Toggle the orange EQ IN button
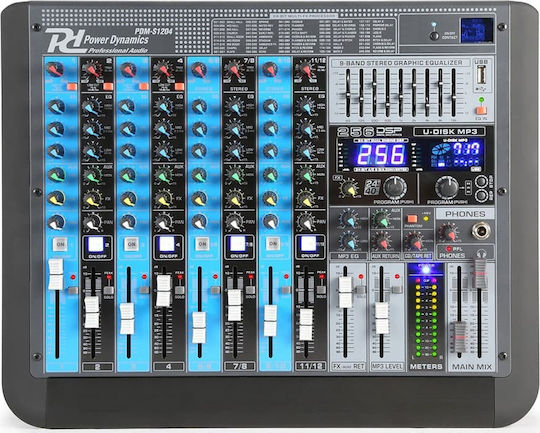Image resolution: width=540 pixels, height=433 pixels. point(481,110)
